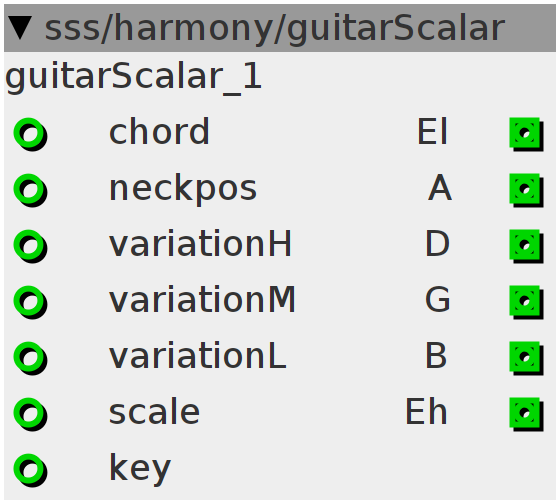Screen dimensions: 560x504
Task: Click the neckpos inlet circle
Action: pyautogui.click(x=30, y=190)
